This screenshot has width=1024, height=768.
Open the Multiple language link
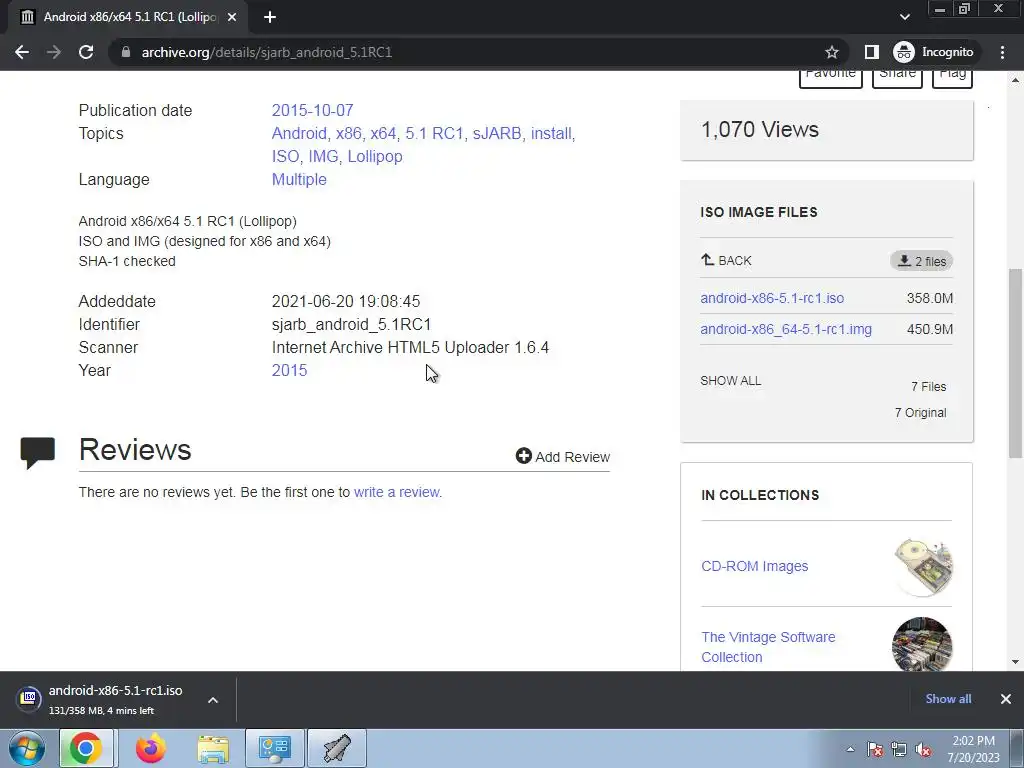point(299,180)
